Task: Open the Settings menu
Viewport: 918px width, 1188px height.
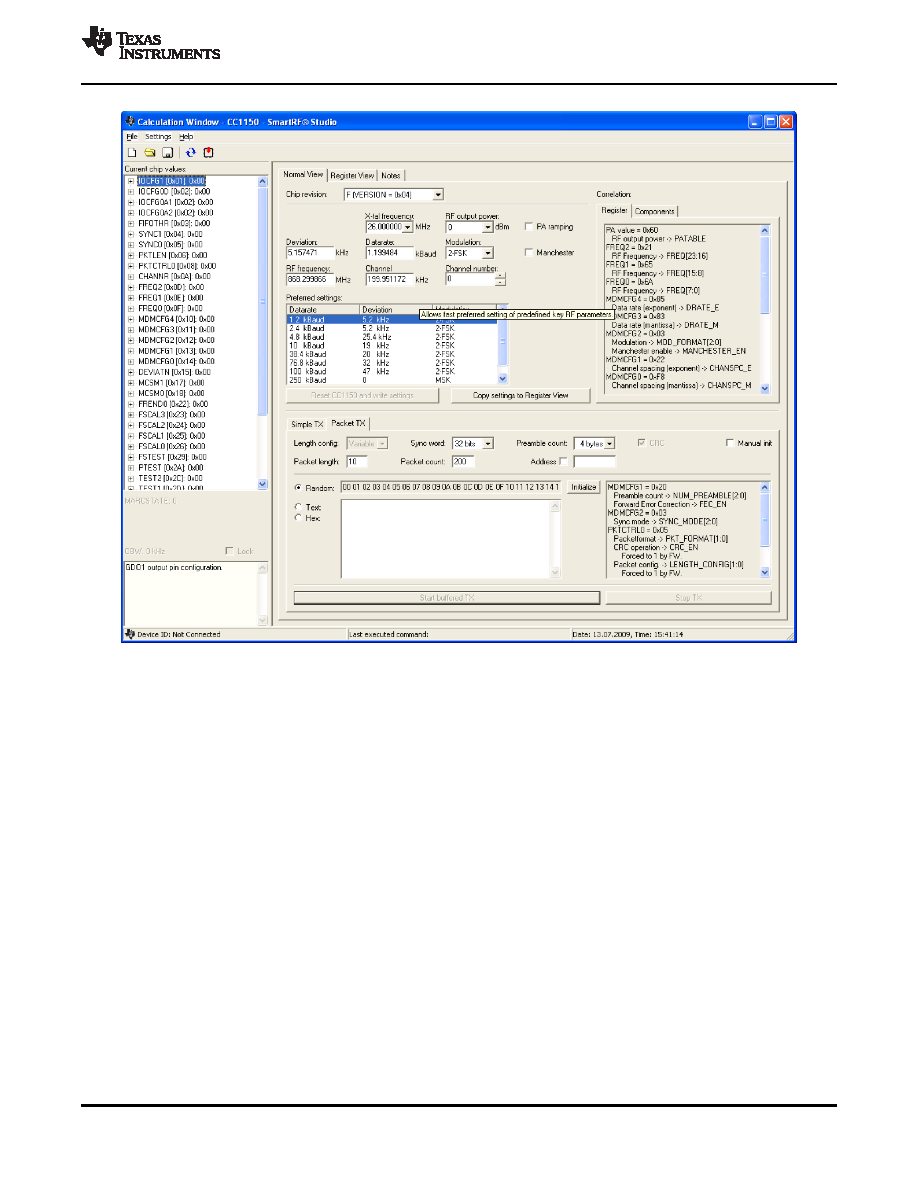Action: pyautogui.click(x=158, y=137)
